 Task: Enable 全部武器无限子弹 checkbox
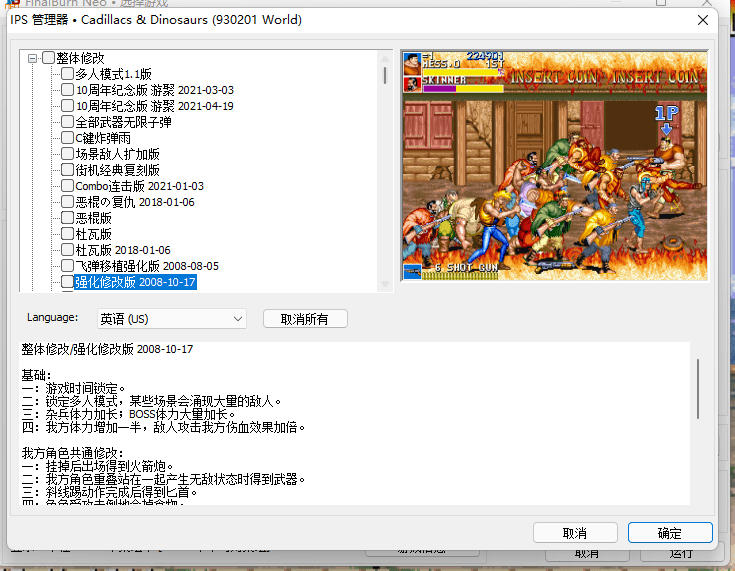[68, 122]
